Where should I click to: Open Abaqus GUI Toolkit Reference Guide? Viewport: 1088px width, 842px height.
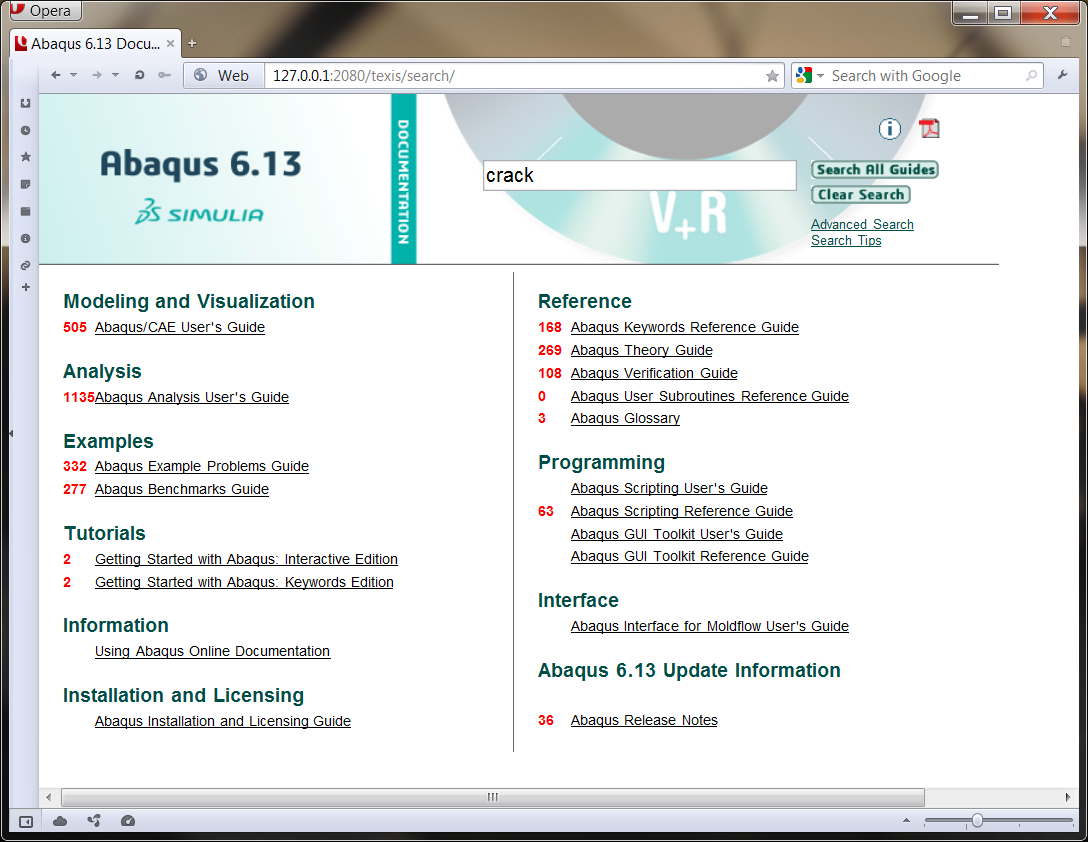(690, 557)
